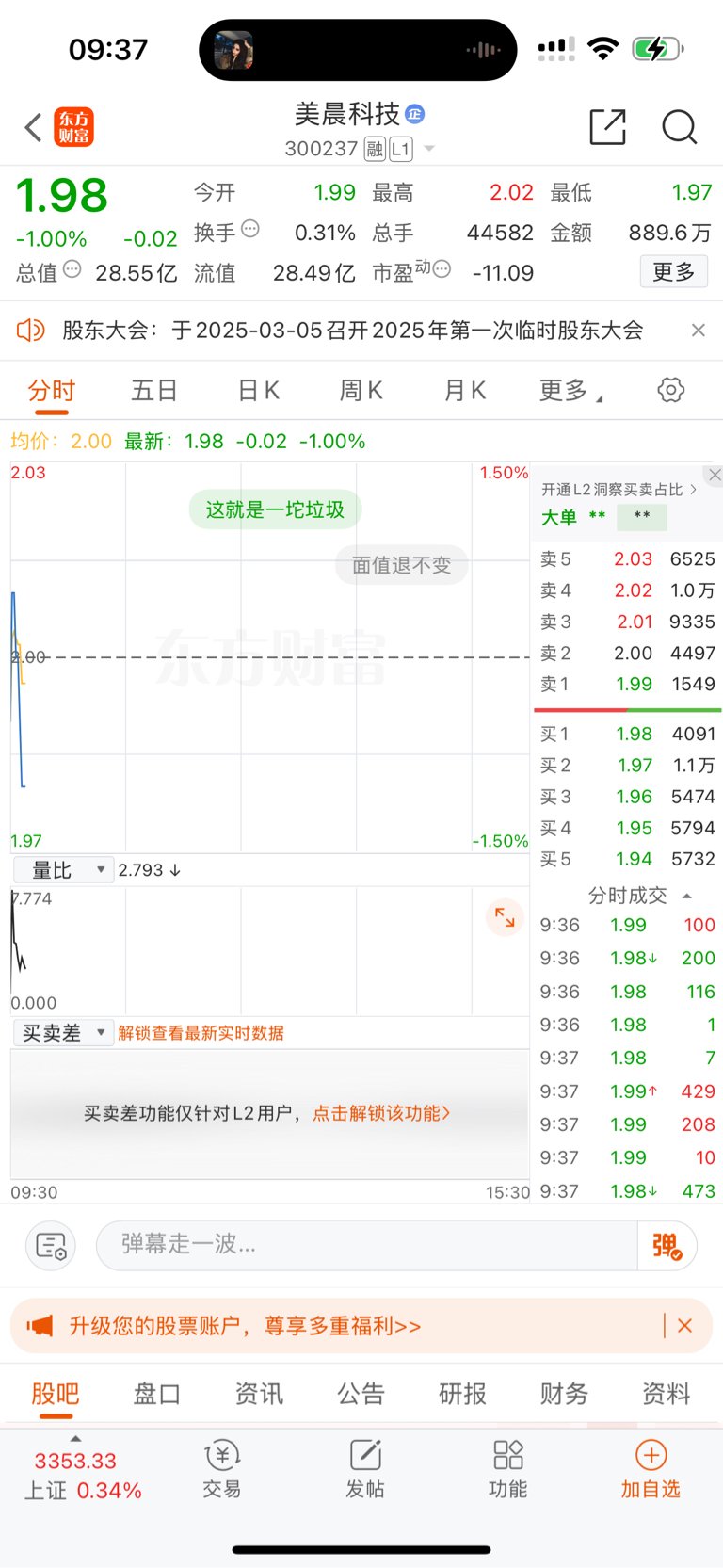The image size is (723, 1568).
Task: Select the 卖1 order row at 1.99
Action: point(627,684)
